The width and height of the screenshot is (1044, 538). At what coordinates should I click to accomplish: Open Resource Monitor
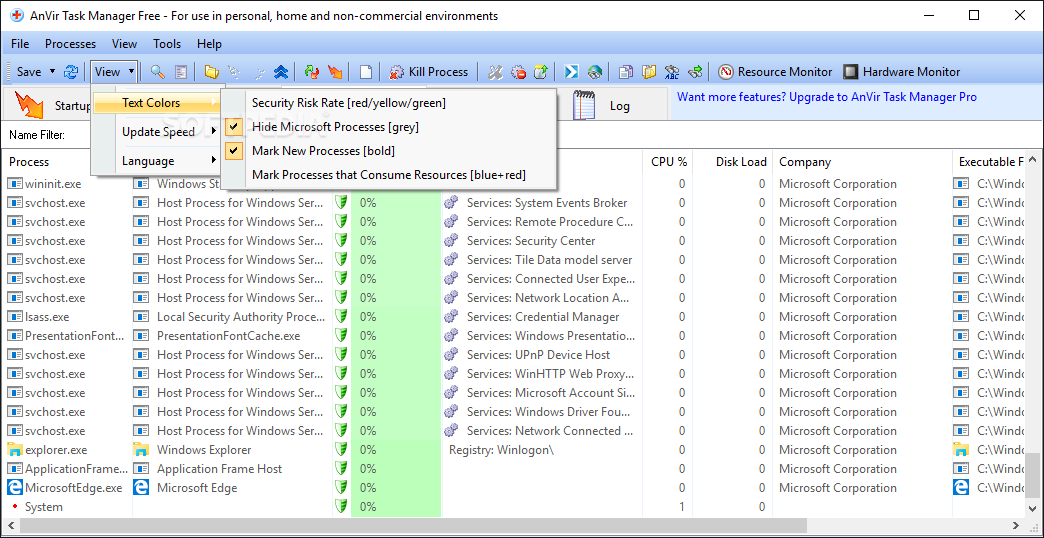pyautogui.click(x=776, y=72)
